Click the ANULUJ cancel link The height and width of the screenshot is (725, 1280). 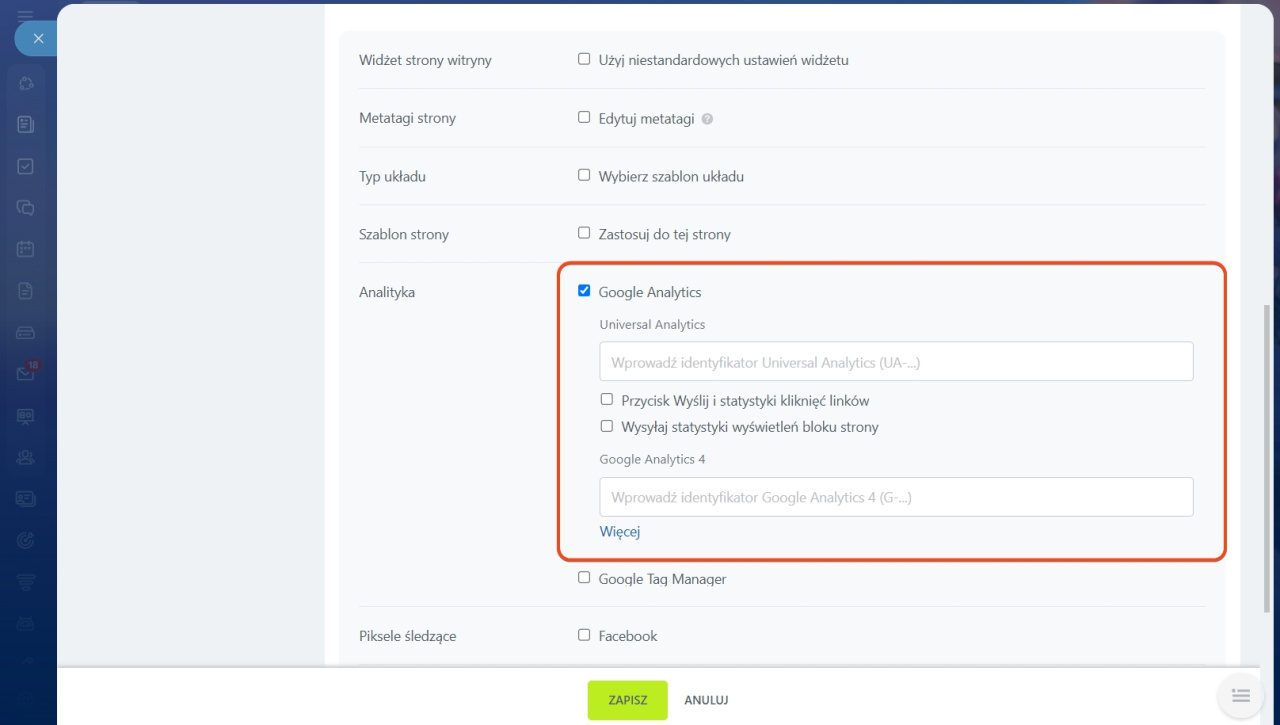[x=706, y=700]
